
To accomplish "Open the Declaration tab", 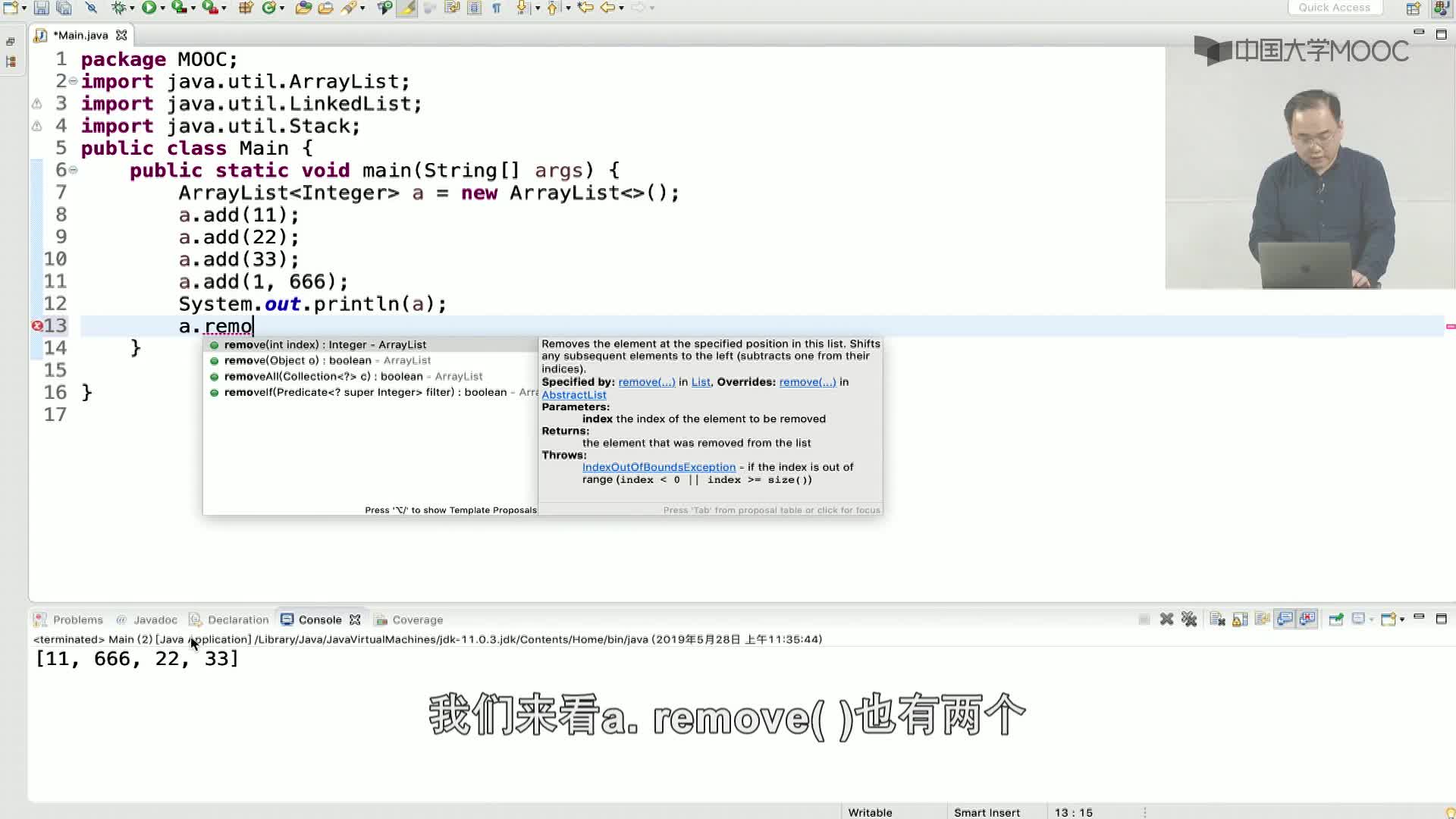I will 229,620.
